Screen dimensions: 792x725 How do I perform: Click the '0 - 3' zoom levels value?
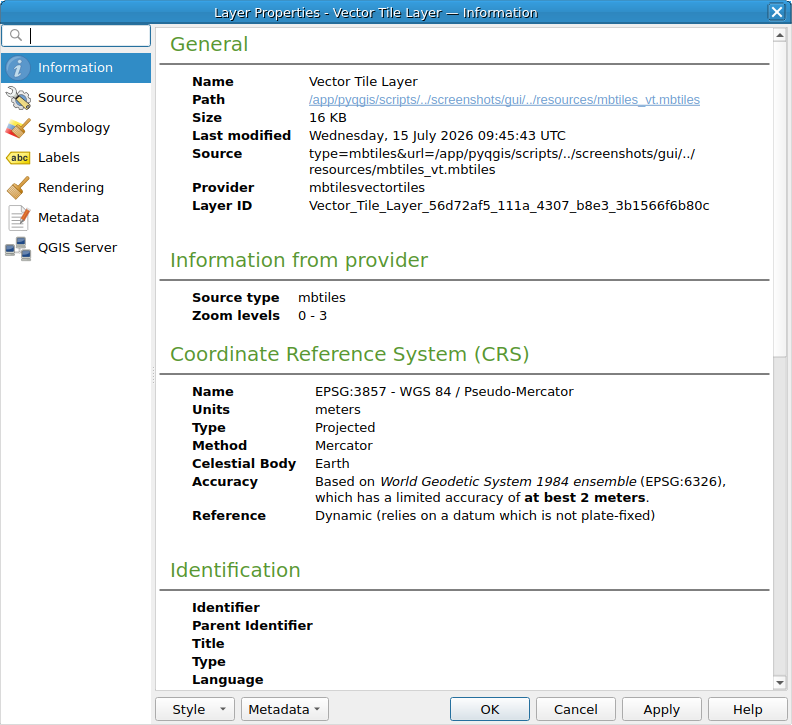point(312,316)
